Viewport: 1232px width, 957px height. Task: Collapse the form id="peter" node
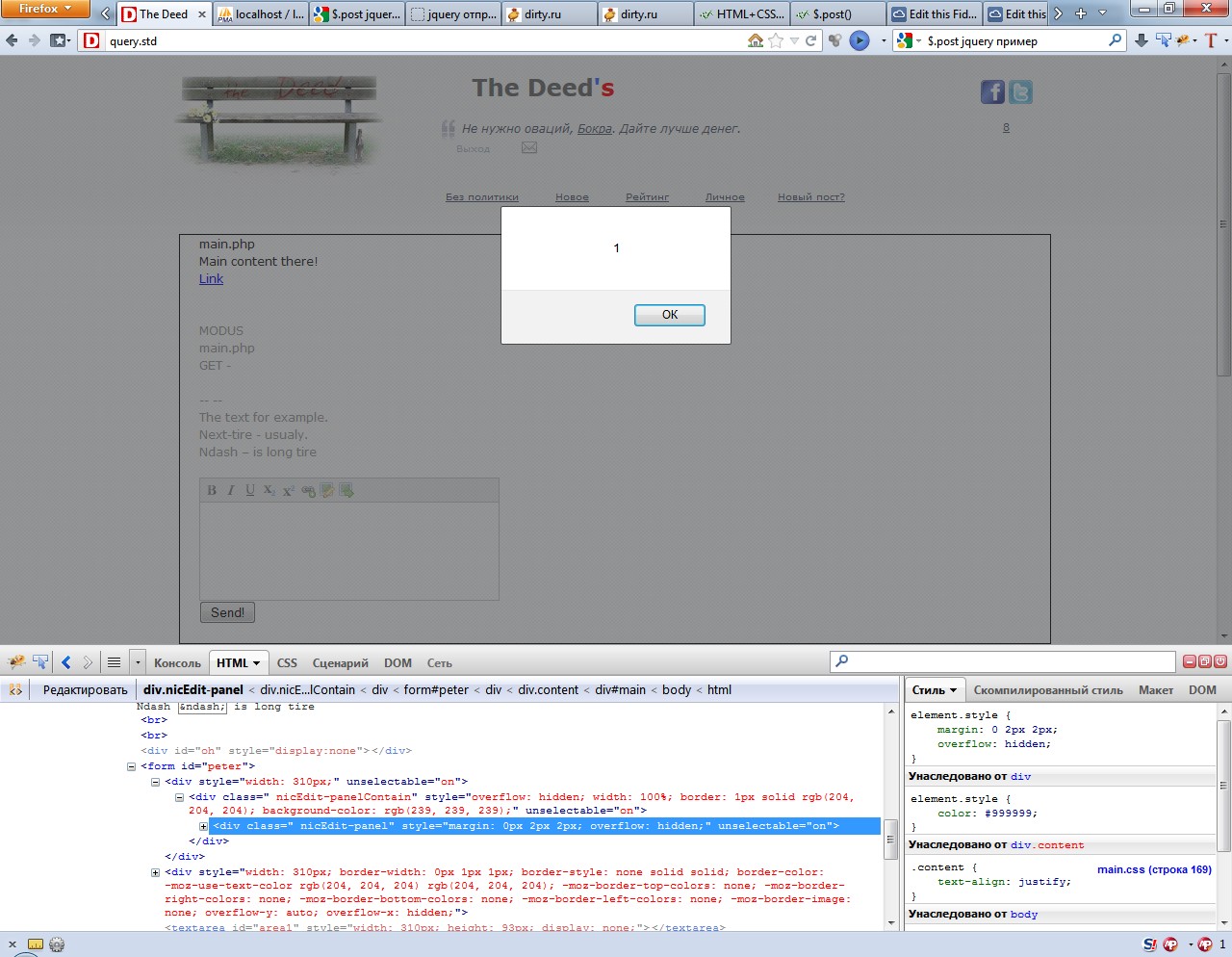131,766
